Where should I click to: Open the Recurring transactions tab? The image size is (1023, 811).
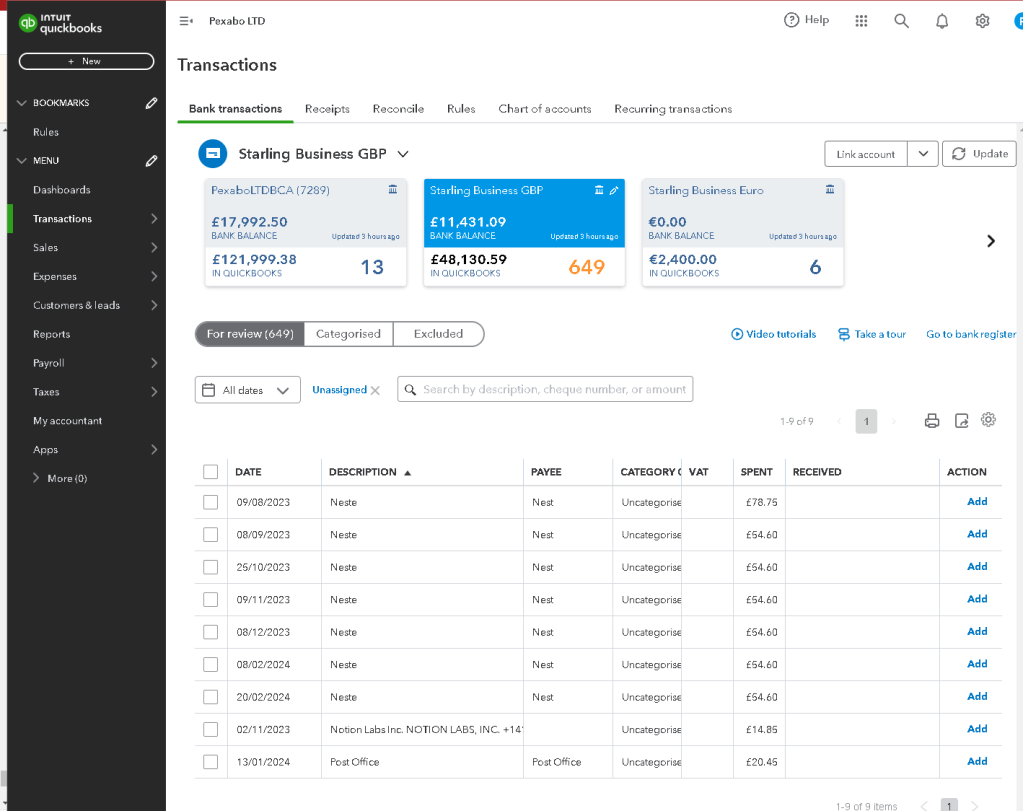pos(673,109)
